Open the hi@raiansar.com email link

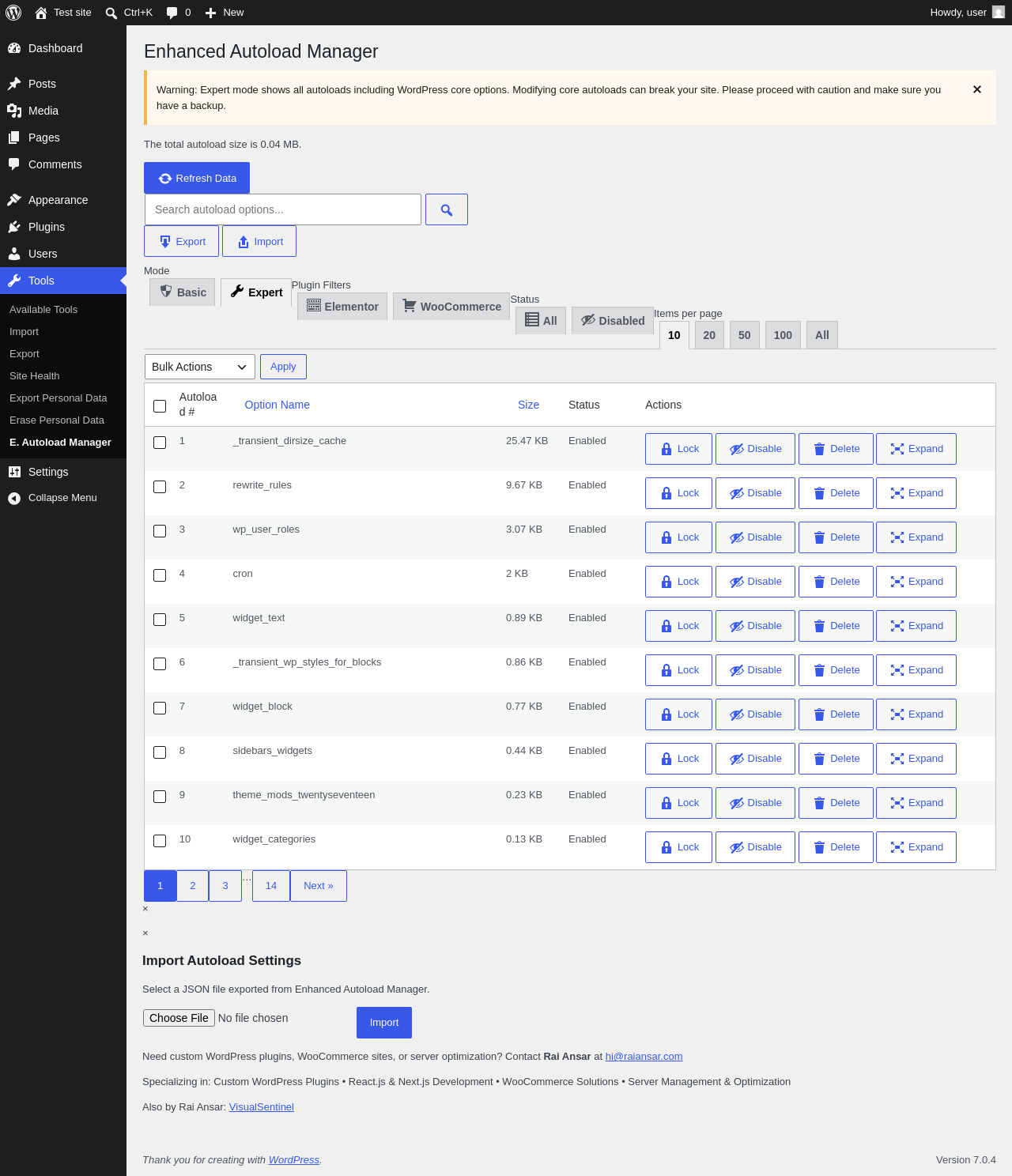coord(644,1057)
